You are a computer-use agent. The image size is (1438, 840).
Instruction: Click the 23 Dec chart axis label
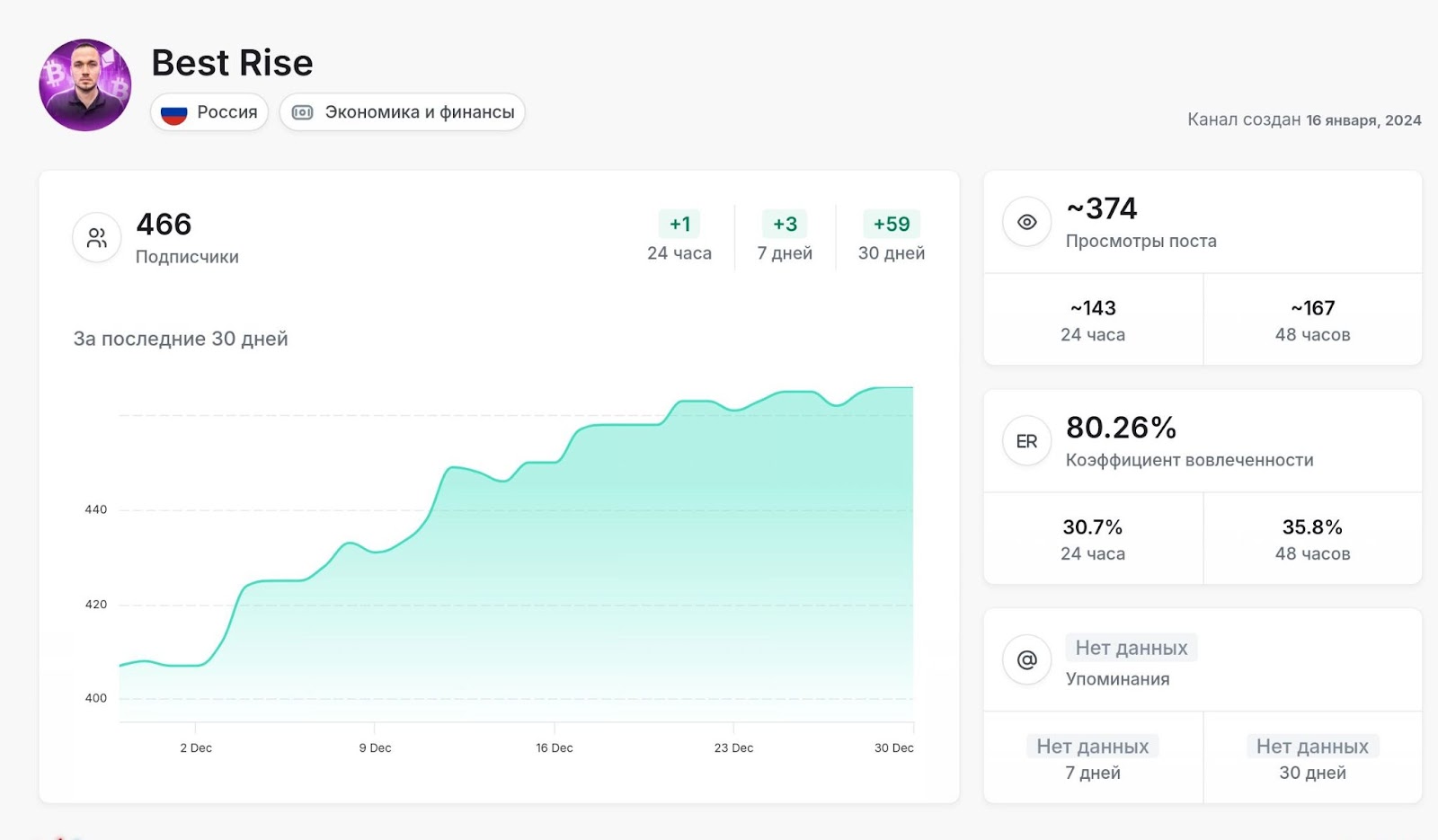[734, 747]
